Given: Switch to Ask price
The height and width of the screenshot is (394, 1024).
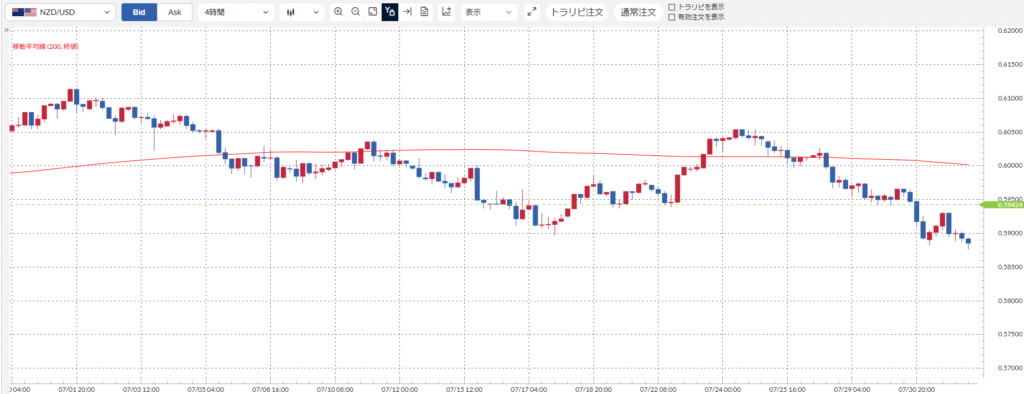Looking at the screenshot, I should click(175, 12).
